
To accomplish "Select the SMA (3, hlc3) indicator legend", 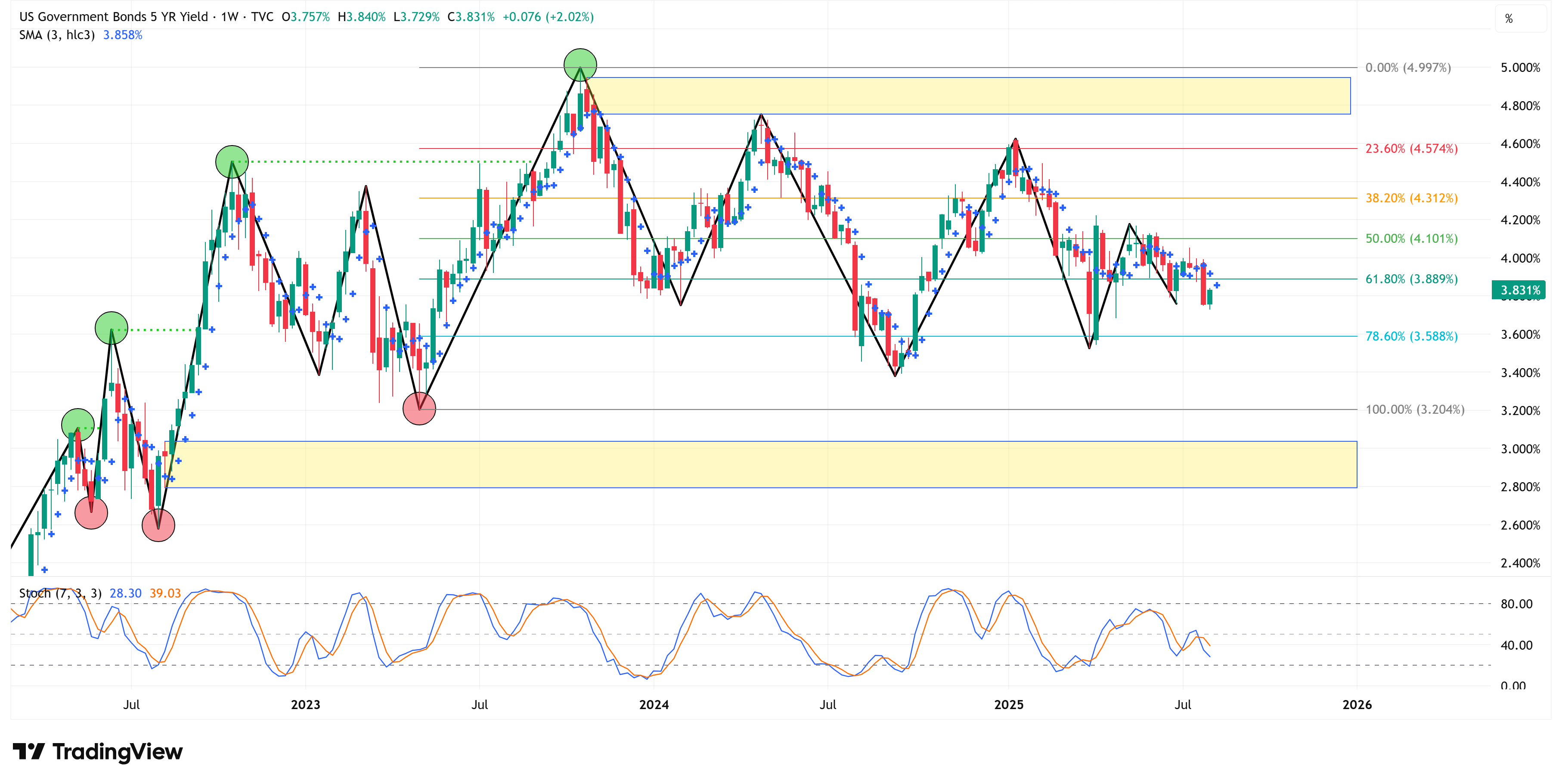I will tap(57, 35).
